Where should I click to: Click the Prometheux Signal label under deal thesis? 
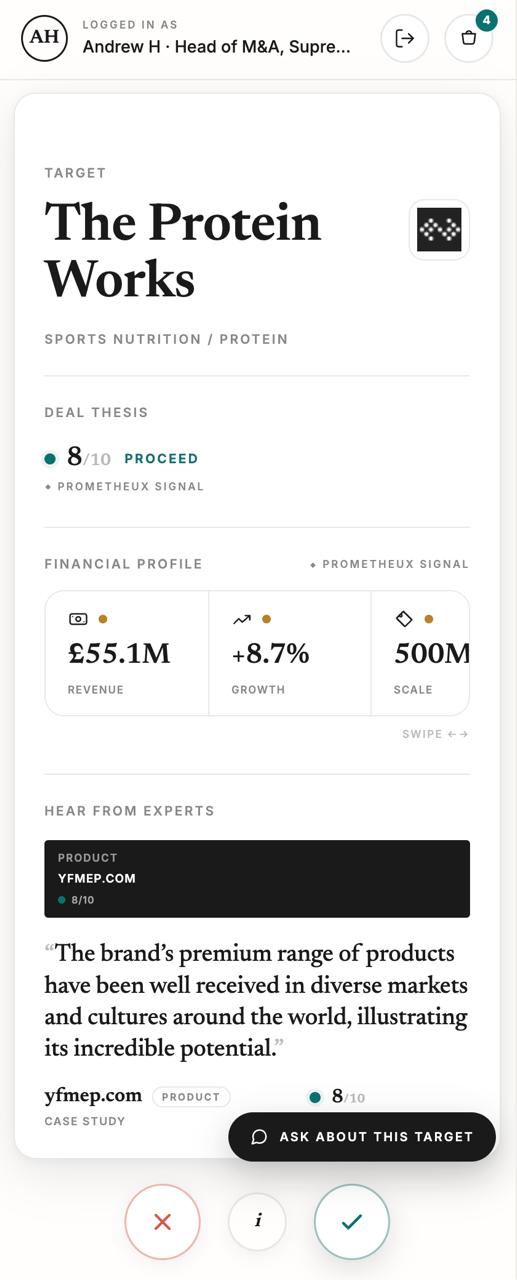(x=124, y=487)
